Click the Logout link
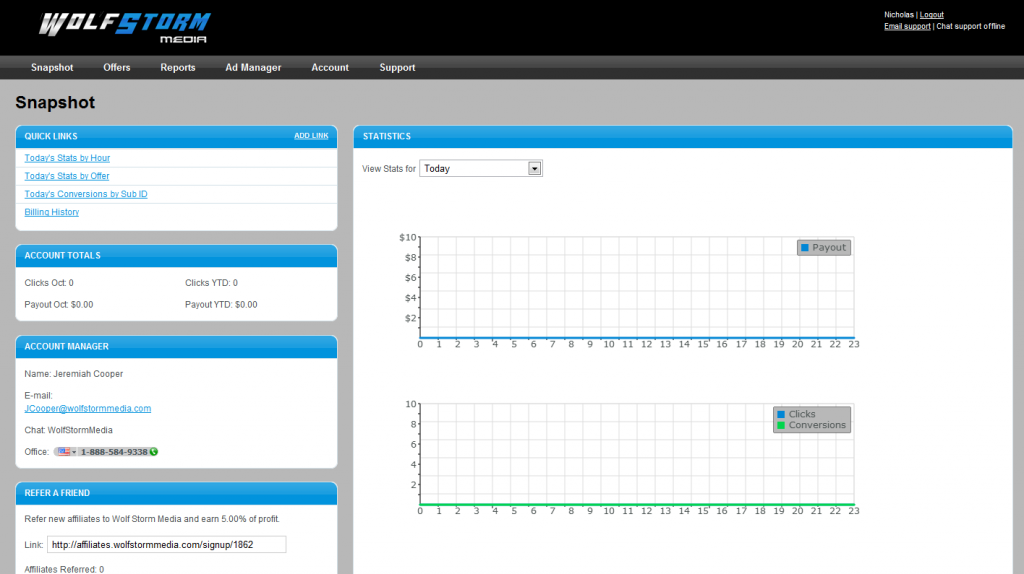Image resolution: width=1024 pixels, height=574 pixels. (931, 15)
